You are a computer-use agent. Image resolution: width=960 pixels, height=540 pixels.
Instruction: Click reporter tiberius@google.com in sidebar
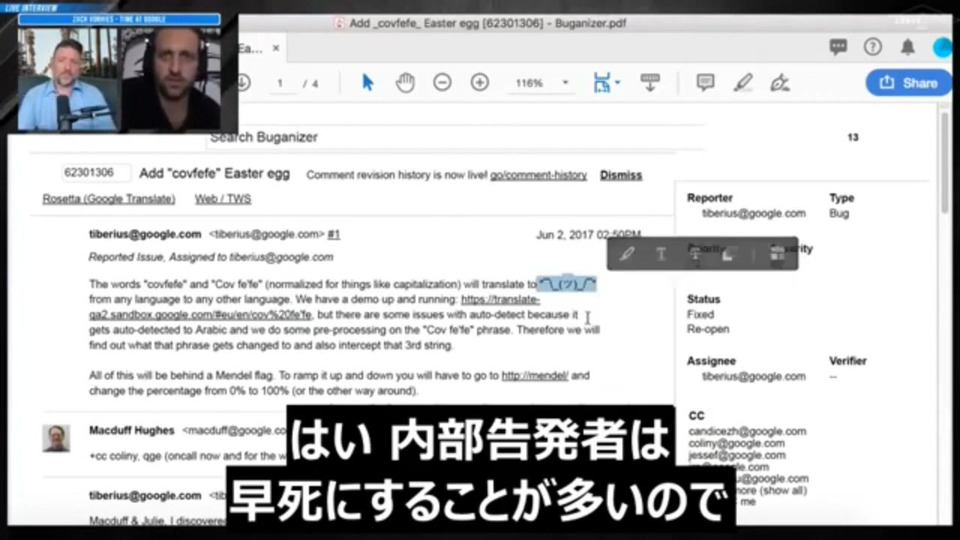(x=754, y=213)
